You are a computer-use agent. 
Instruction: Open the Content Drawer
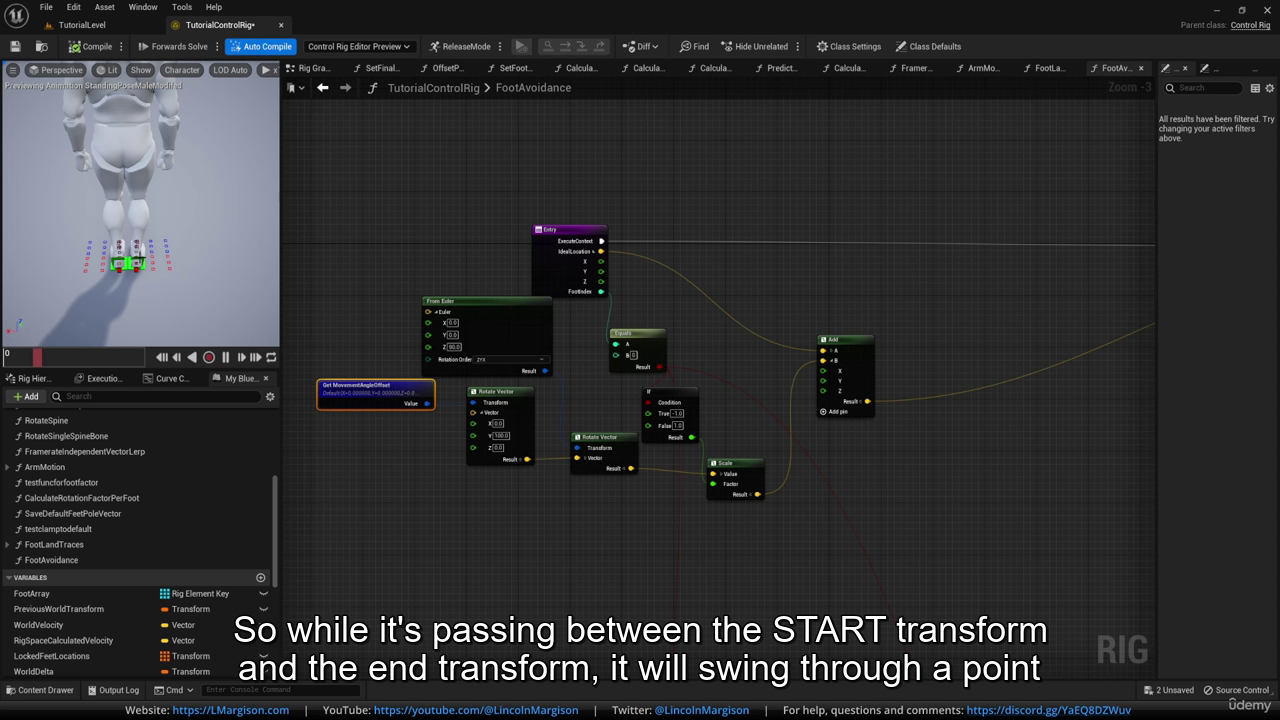click(x=40, y=690)
